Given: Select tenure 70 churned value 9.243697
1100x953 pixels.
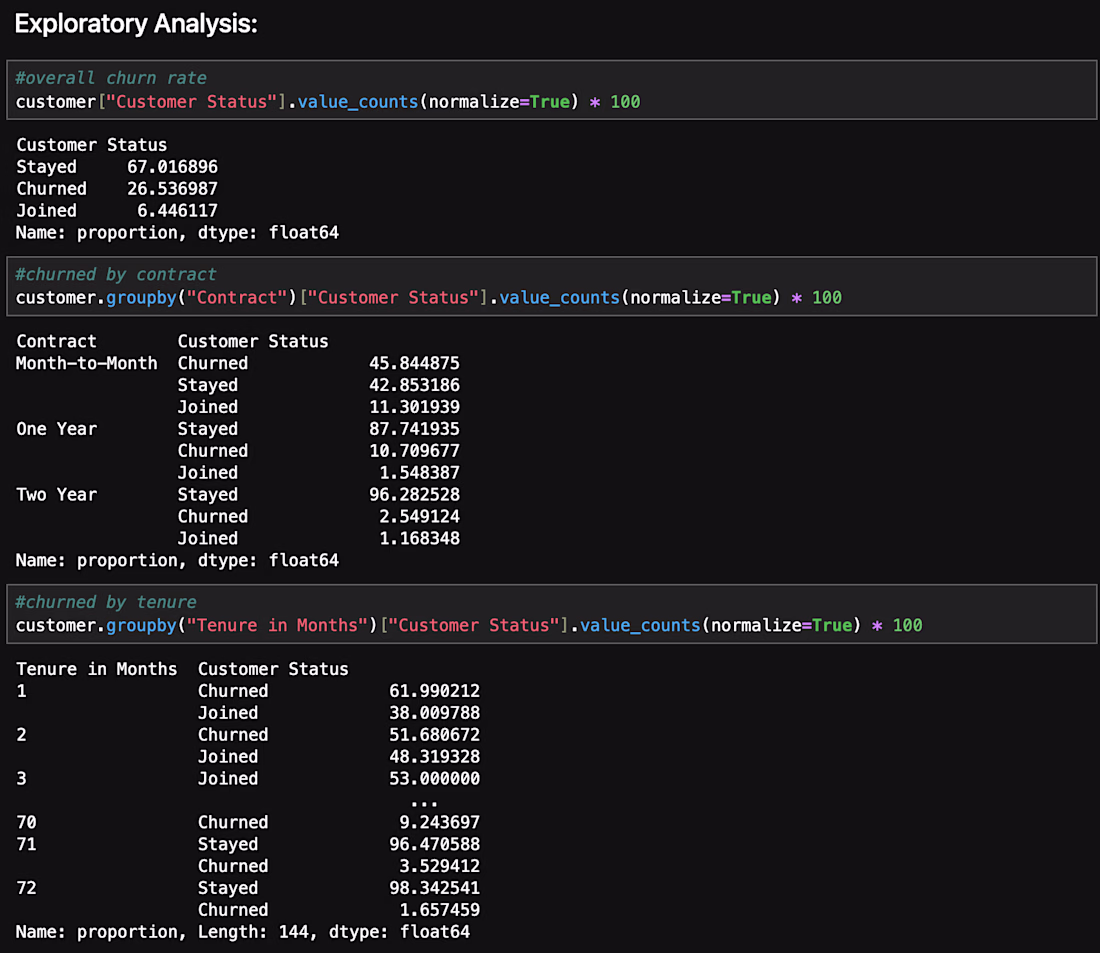Looking at the screenshot, I should click(x=440, y=822).
